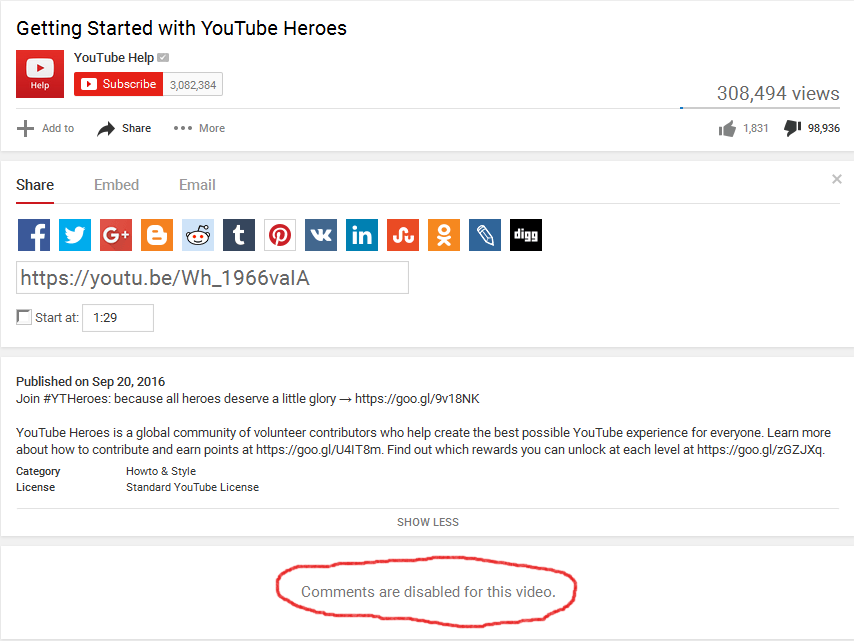The height and width of the screenshot is (641, 854).
Task: Switch to the Email tab
Action: (197, 185)
